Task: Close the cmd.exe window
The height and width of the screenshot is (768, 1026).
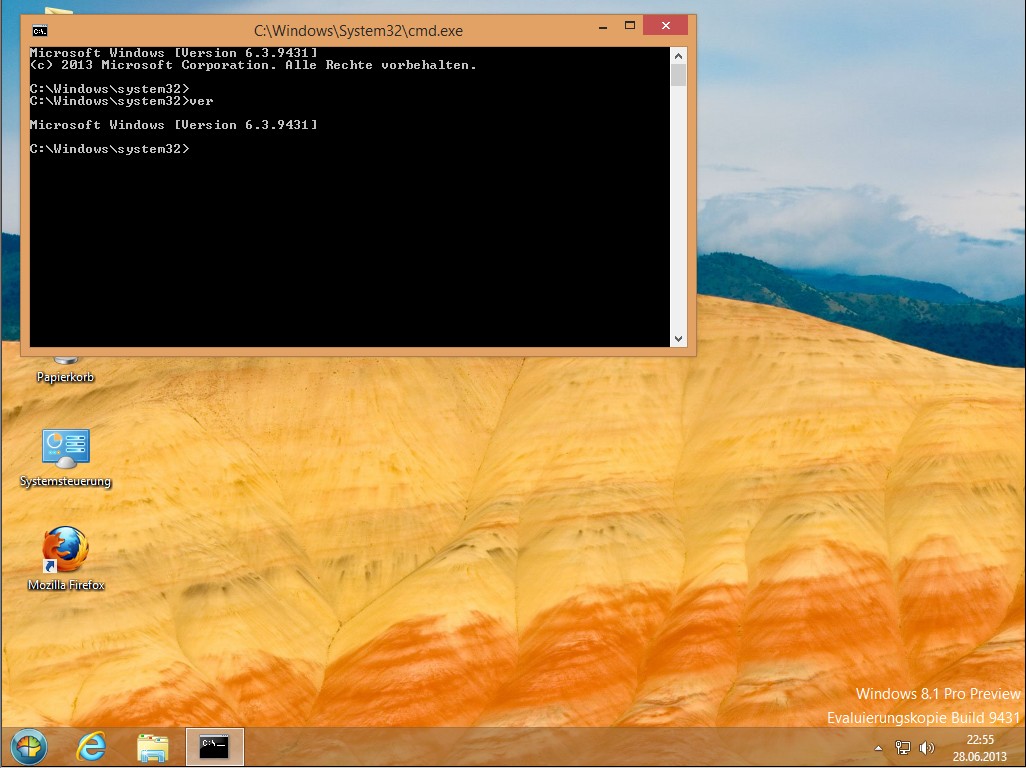Action: [665, 26]
